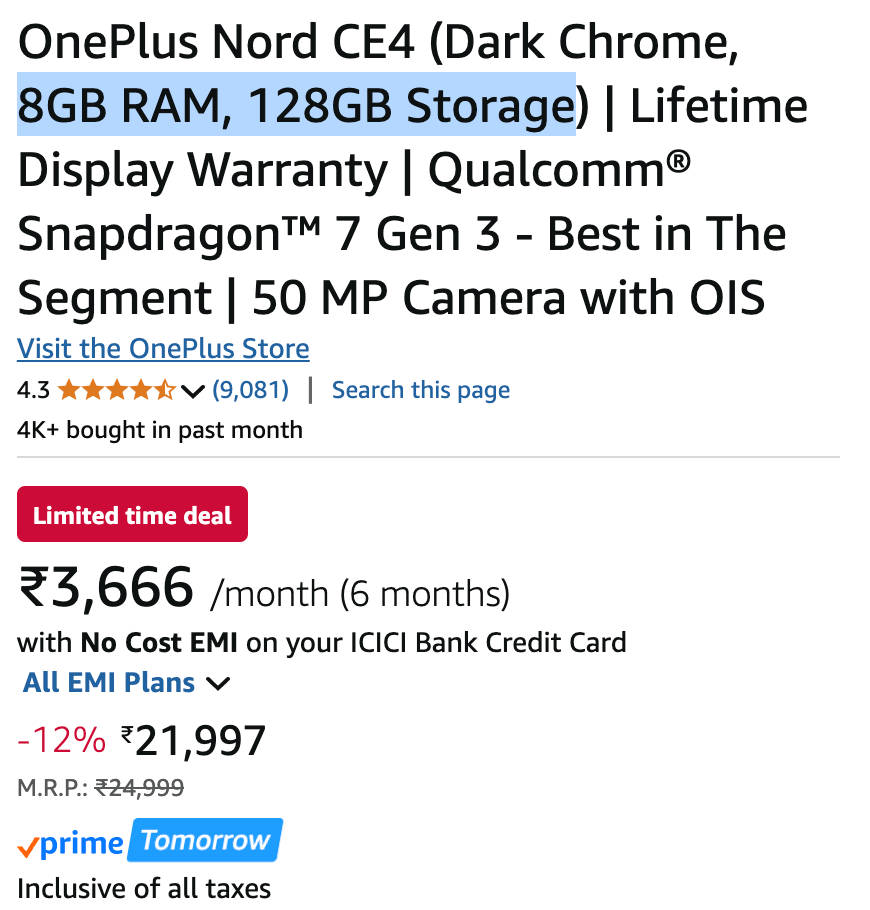
Task: Click the ₹3,666 monthly EMI price
Action: pos(106,588)
